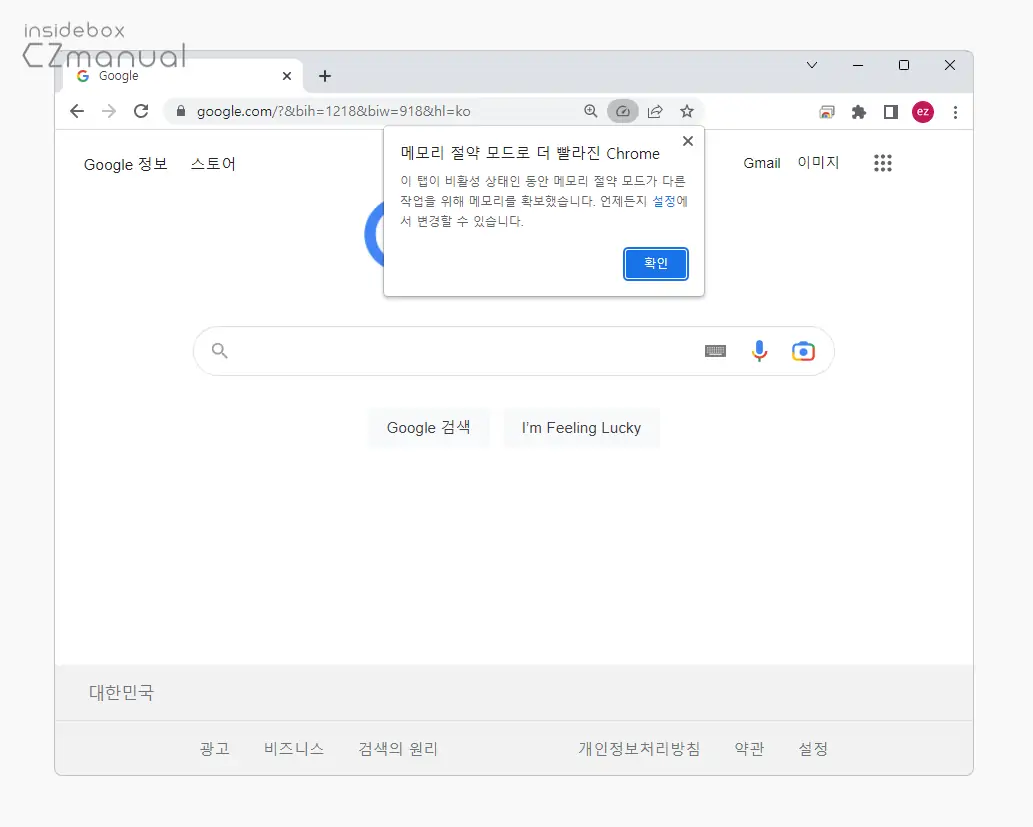
Task: Open 설정 footer menu
Action: [x=813, y=749]
